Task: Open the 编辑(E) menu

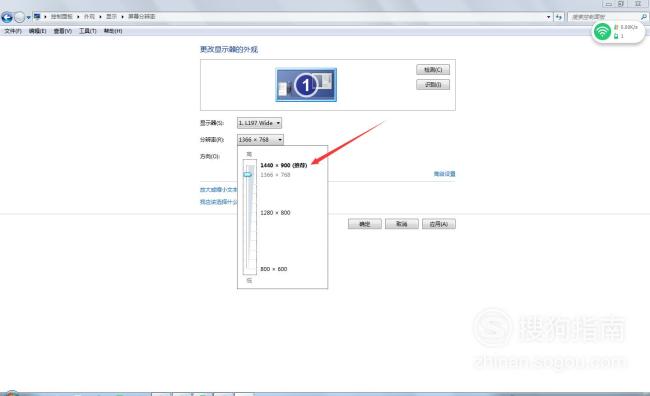Action: click(37, 31)
